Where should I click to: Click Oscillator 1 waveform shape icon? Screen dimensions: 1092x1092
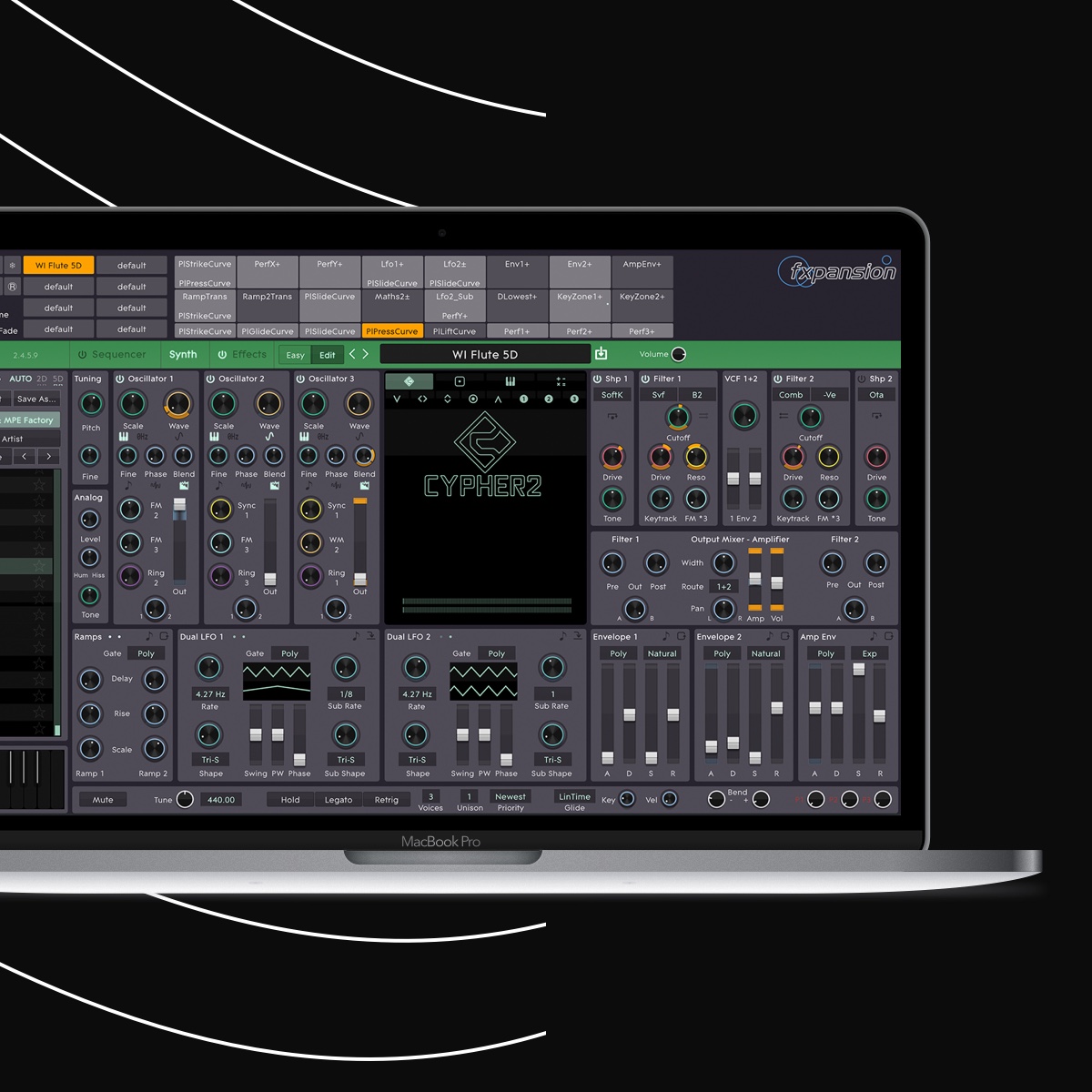179,438
